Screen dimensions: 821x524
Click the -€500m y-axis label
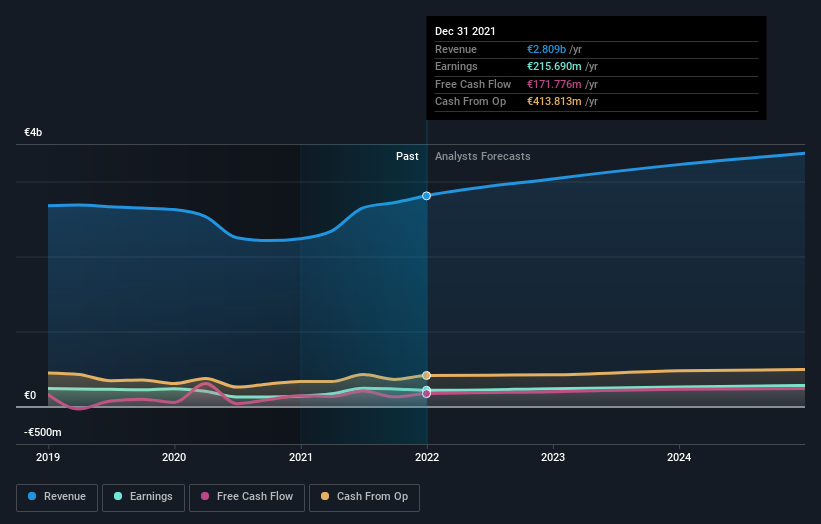coord(42,432)
